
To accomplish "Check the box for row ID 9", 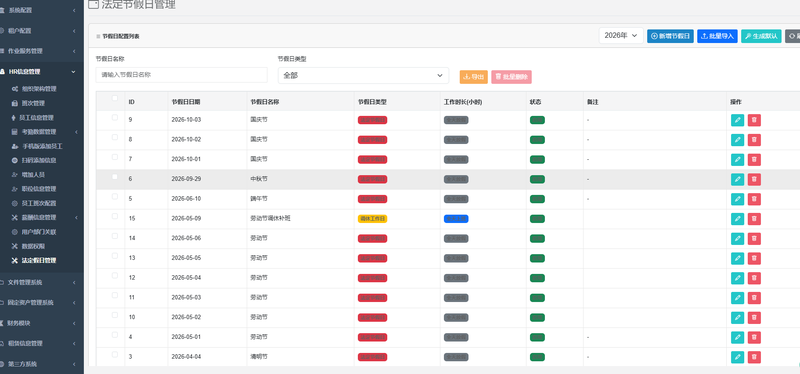I will 115,117.
